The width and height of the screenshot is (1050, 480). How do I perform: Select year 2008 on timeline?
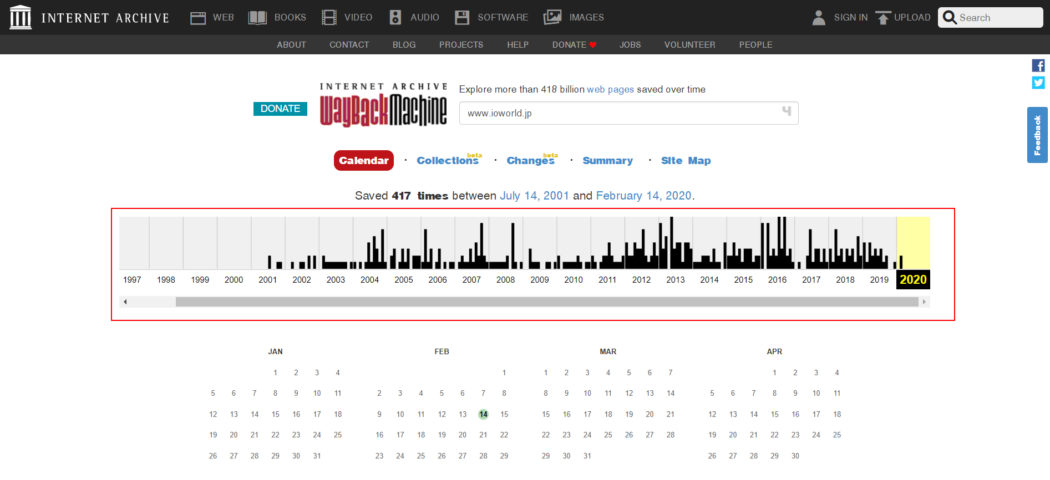coord(506,280)
